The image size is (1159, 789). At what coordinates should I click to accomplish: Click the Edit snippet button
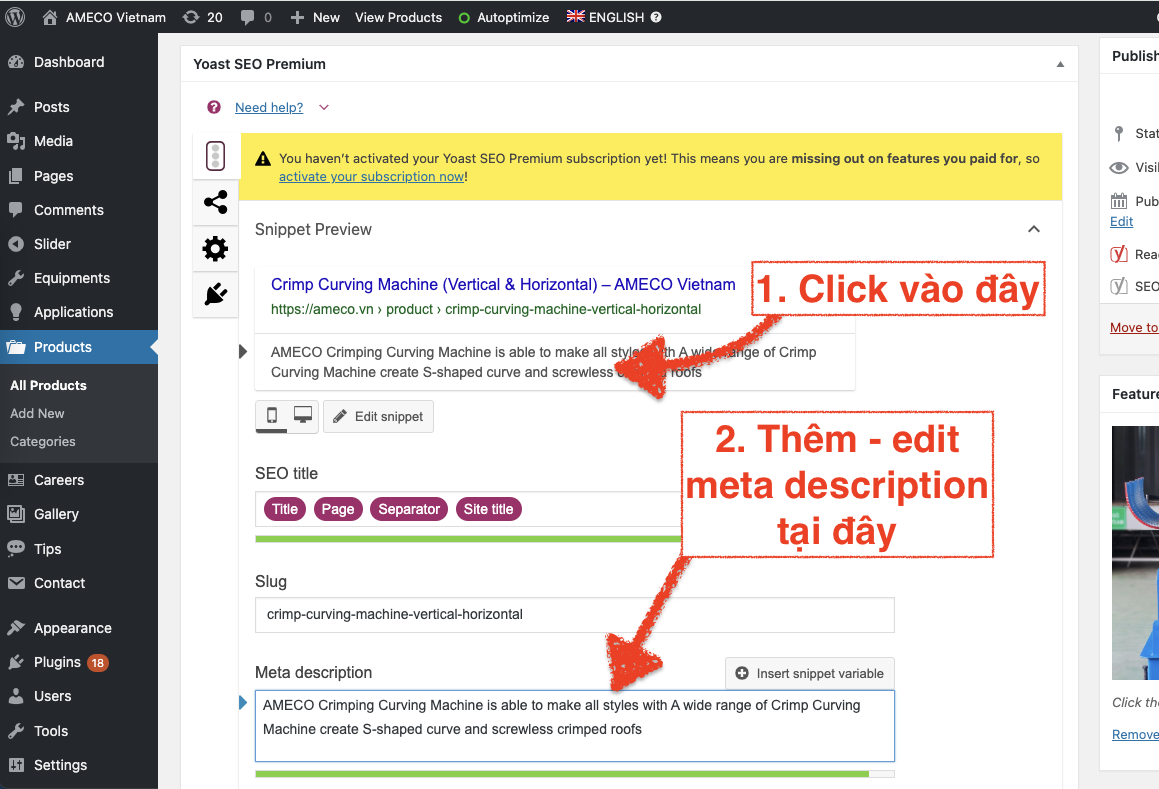click(x=379, y=416)
